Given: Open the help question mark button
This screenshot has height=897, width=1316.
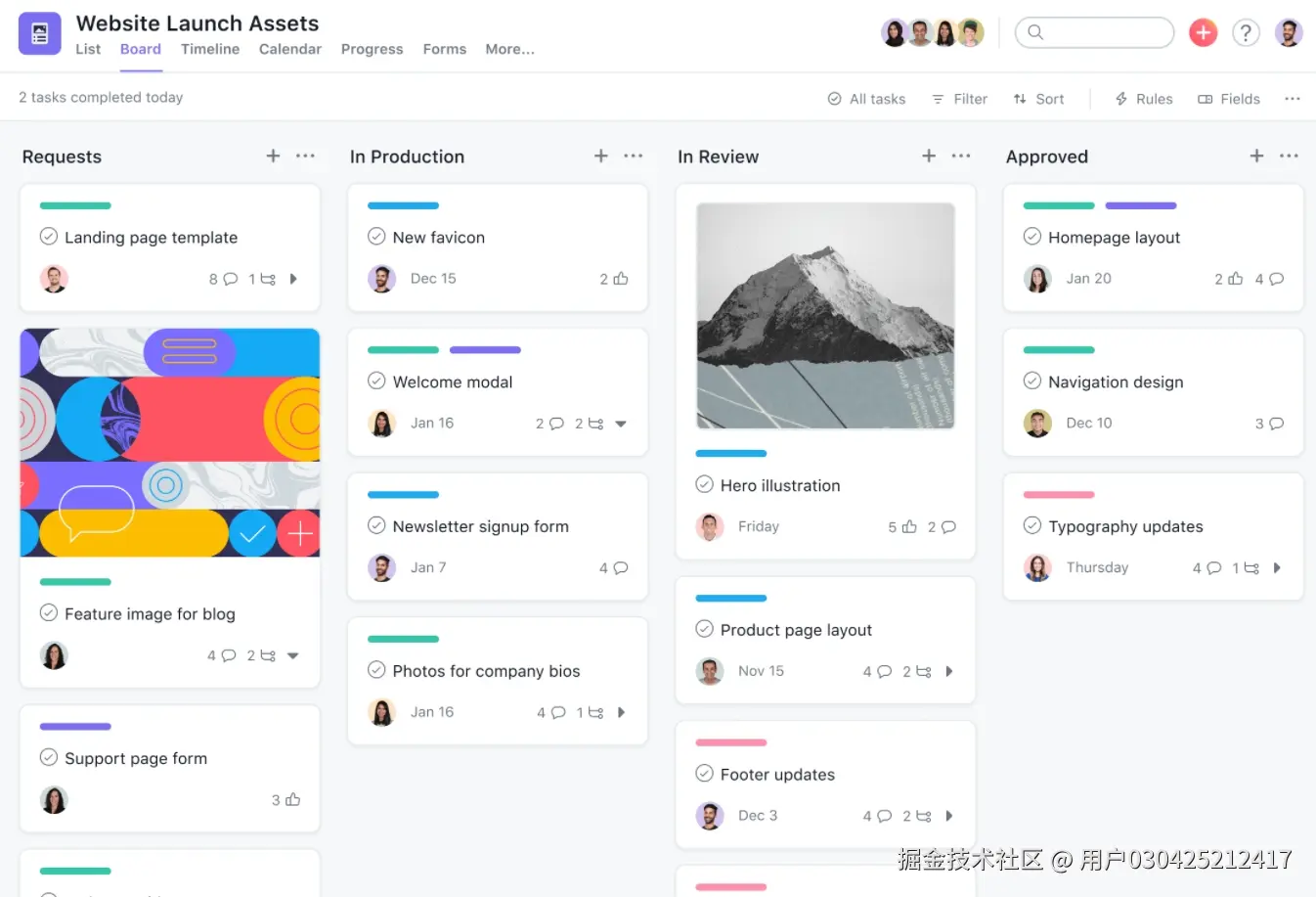Looking at the screenshot, I should [1246, 31].
